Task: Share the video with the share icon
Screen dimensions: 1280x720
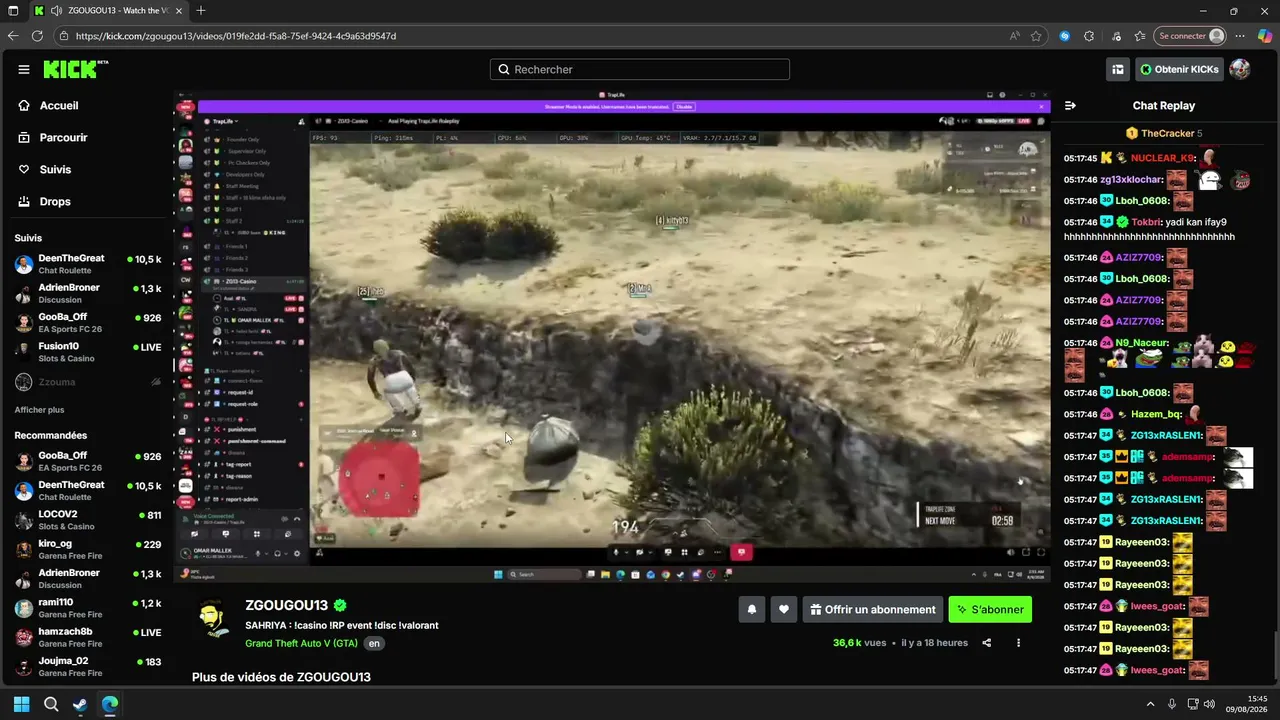Action: 987,643
